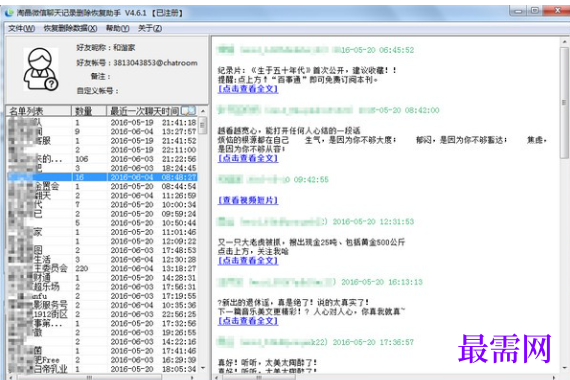Open full text link under the 16:13:13 message
The image size is (570, 380).
(248, 321)
